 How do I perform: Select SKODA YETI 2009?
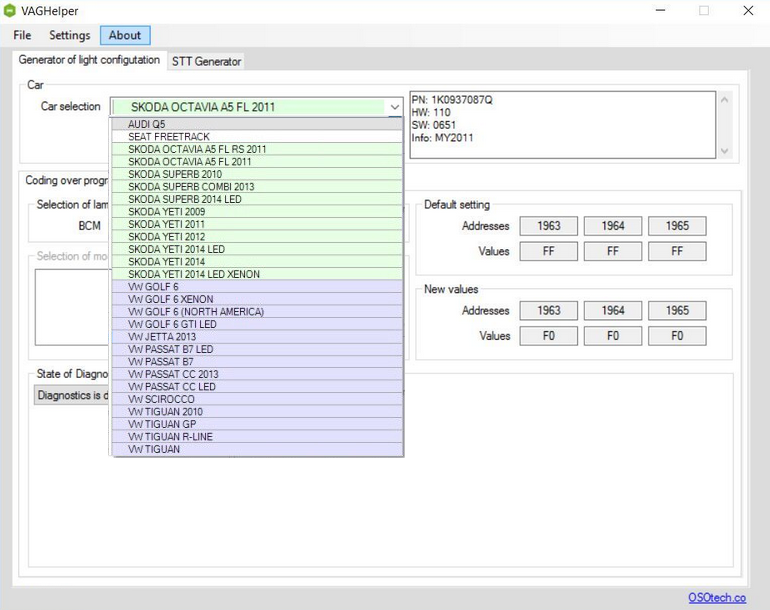pyautogui.click(x=257, y=212)
